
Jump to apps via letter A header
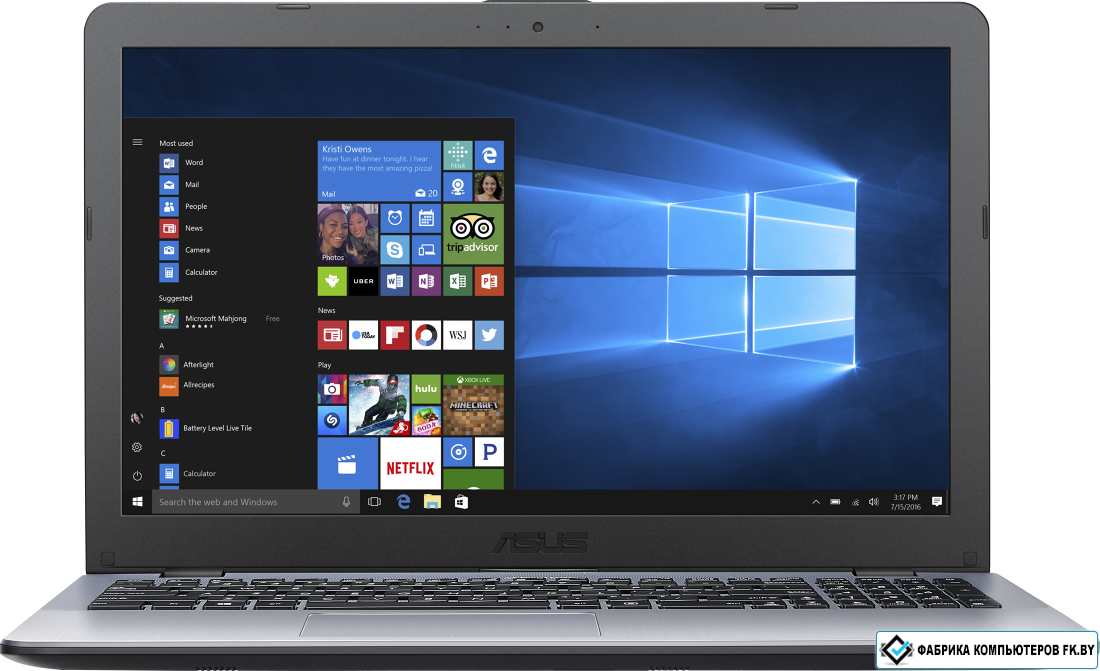pos(161,345)
